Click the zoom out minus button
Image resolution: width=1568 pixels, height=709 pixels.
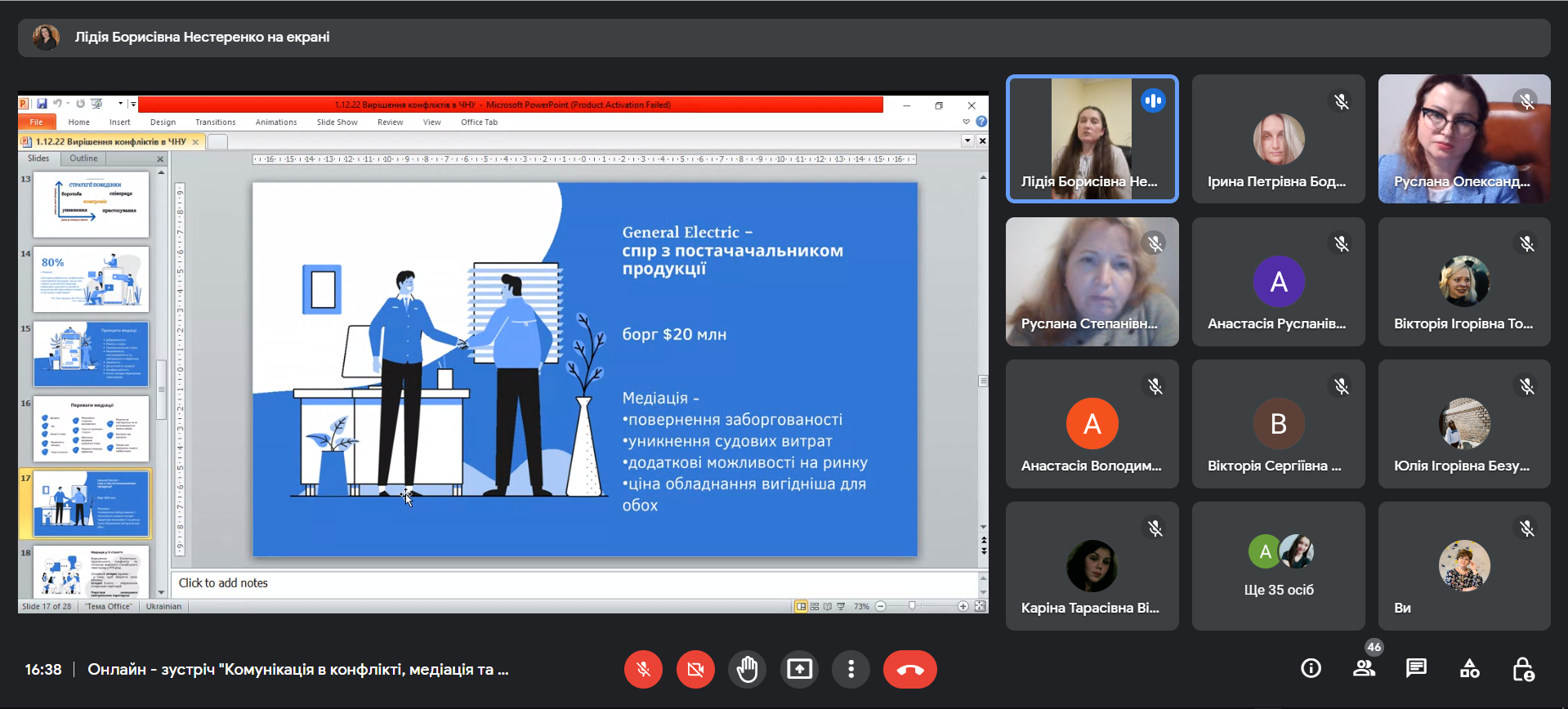coord(881,606)
